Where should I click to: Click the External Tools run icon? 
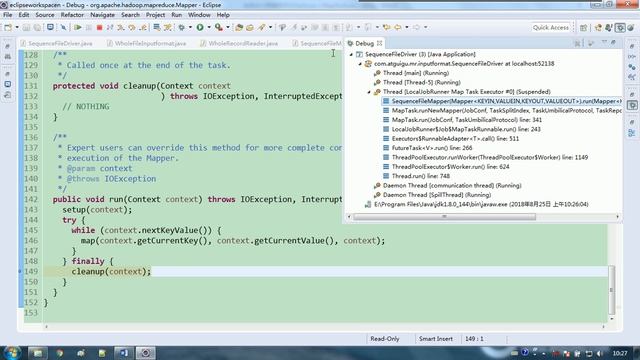pyautogui.click(x=219, y=27)
